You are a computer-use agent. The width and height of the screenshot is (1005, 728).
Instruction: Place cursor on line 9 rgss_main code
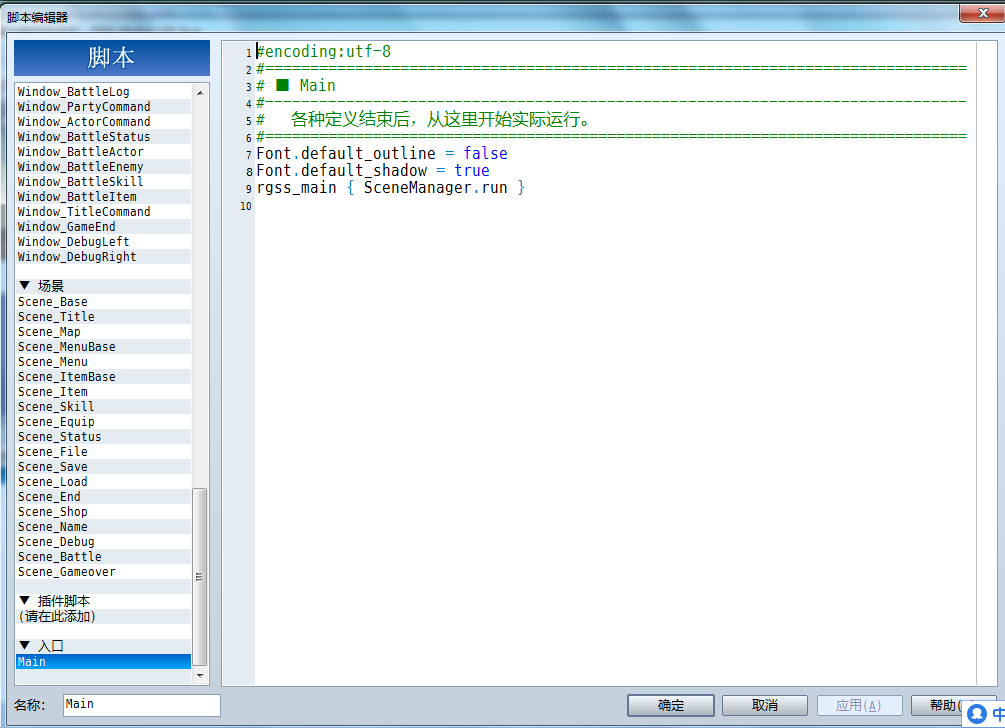tap(390, 188)
